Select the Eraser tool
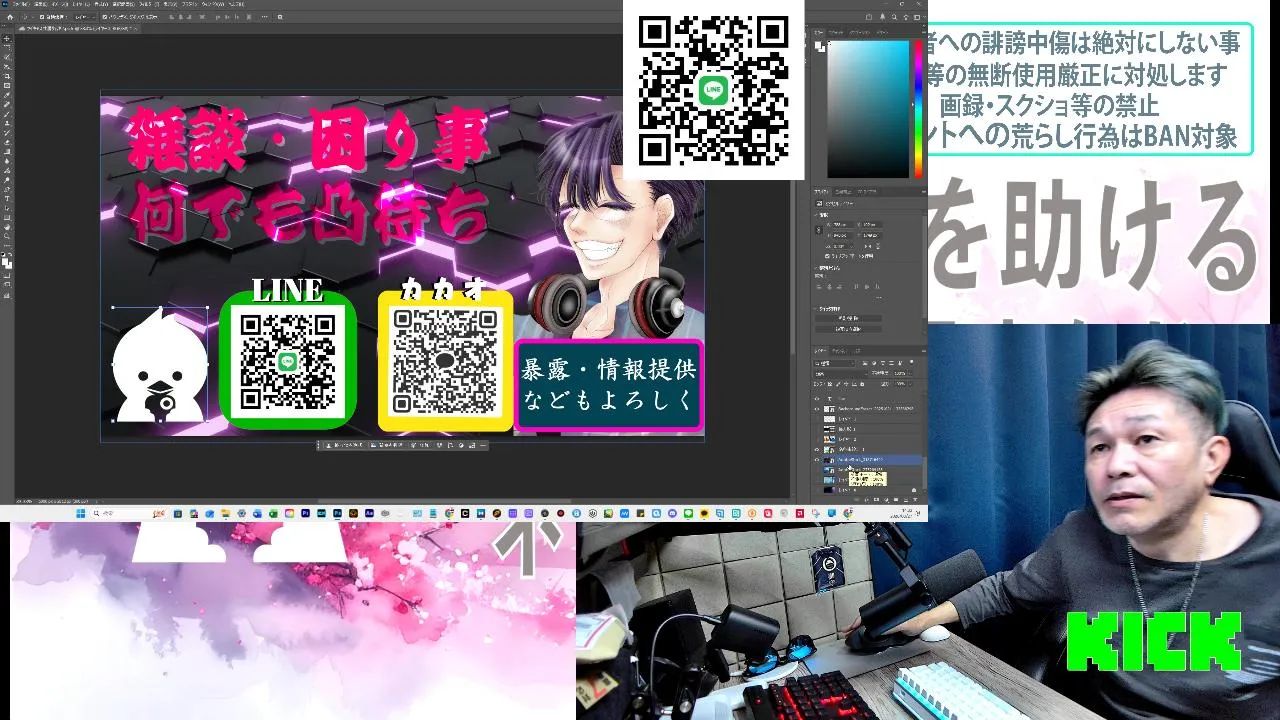Screen dimensions: 1280x720 pyautogui.click(x=7, y=142)
